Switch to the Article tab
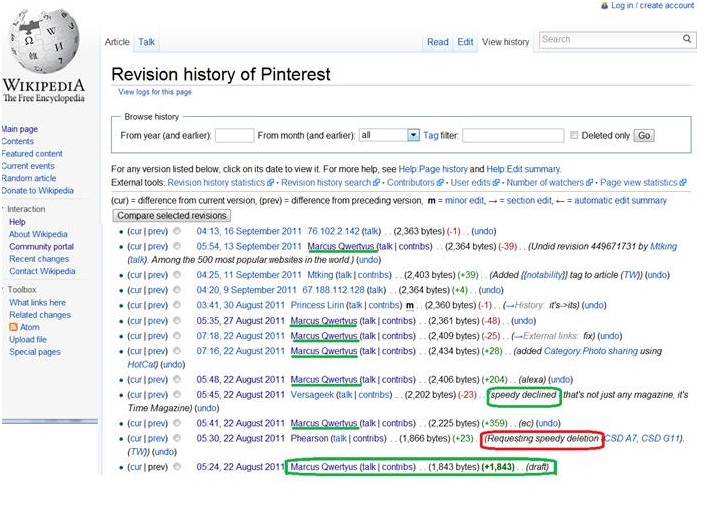The width and height of the screenshot is (724, 512). point(117,42)
